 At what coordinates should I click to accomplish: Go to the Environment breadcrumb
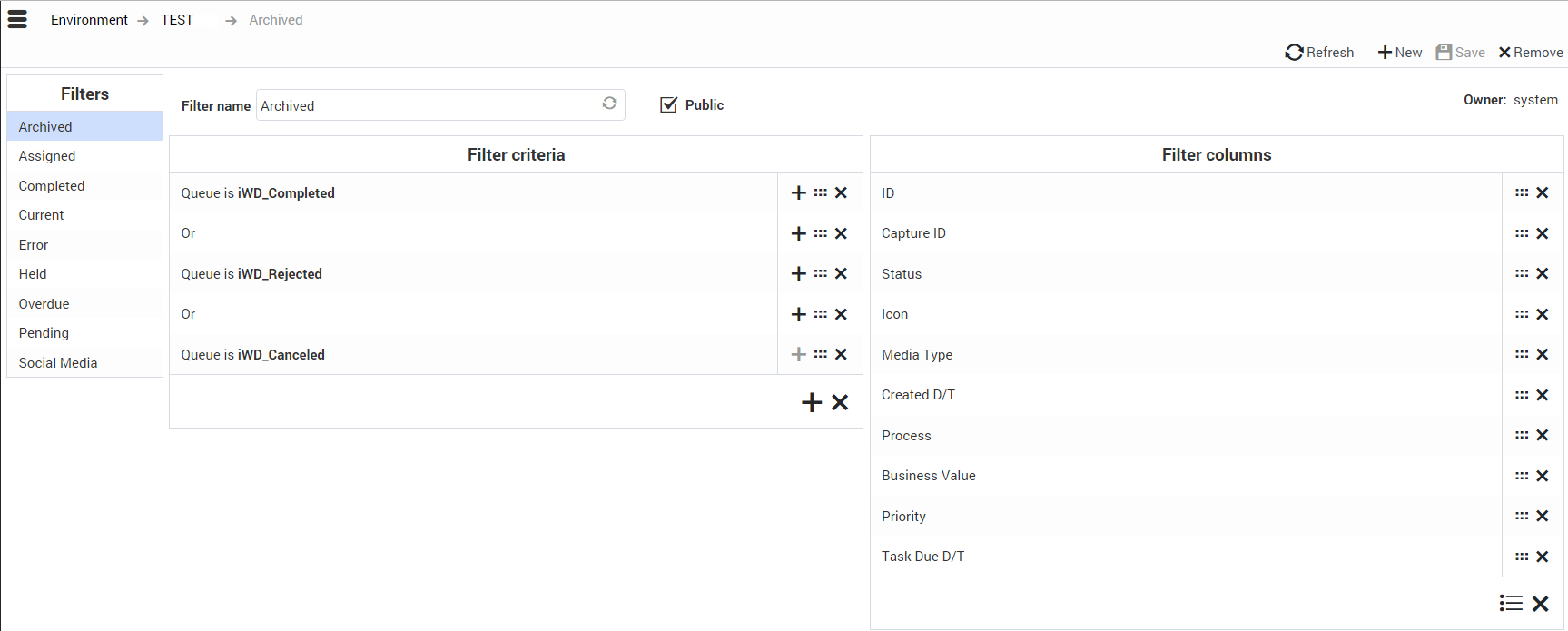[89, 20]
